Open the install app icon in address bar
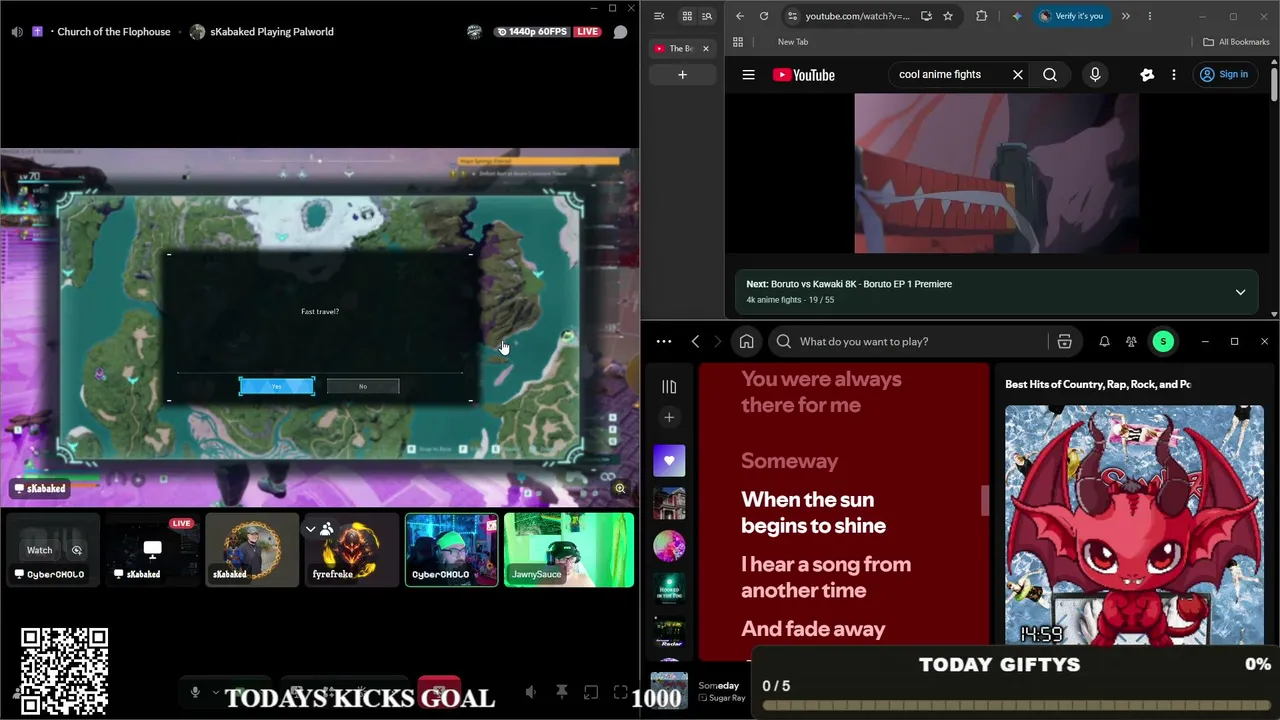This screenshot has height=720, width=1280. (926, 16)
